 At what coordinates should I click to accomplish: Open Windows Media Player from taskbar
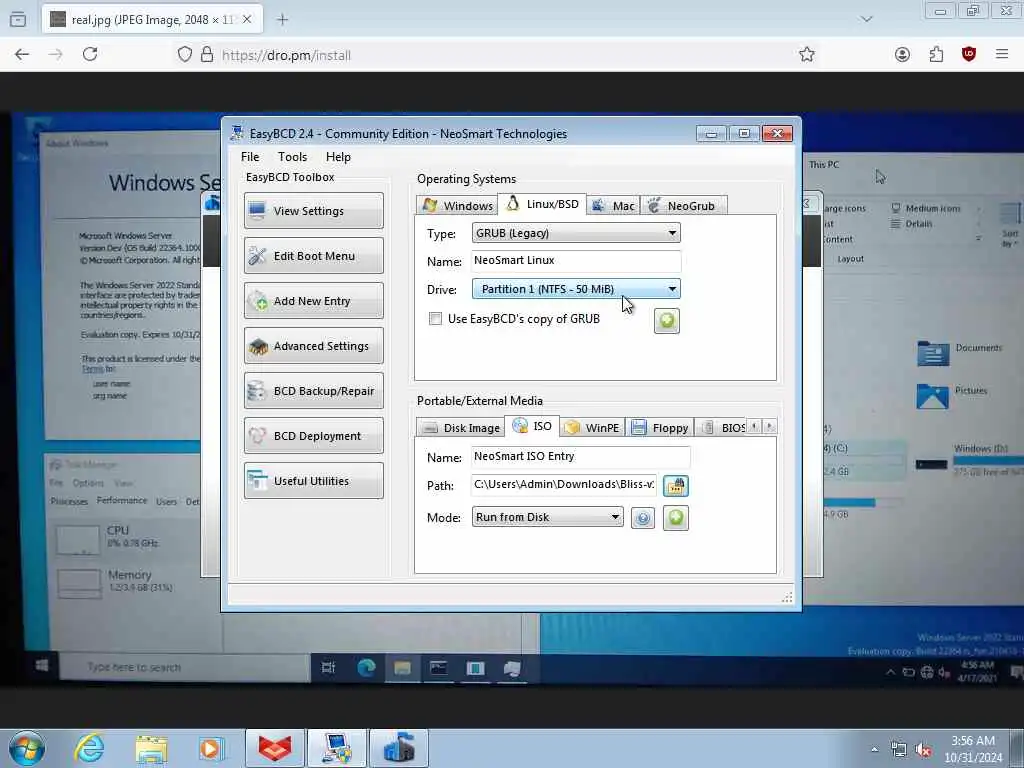click(212, 748)
